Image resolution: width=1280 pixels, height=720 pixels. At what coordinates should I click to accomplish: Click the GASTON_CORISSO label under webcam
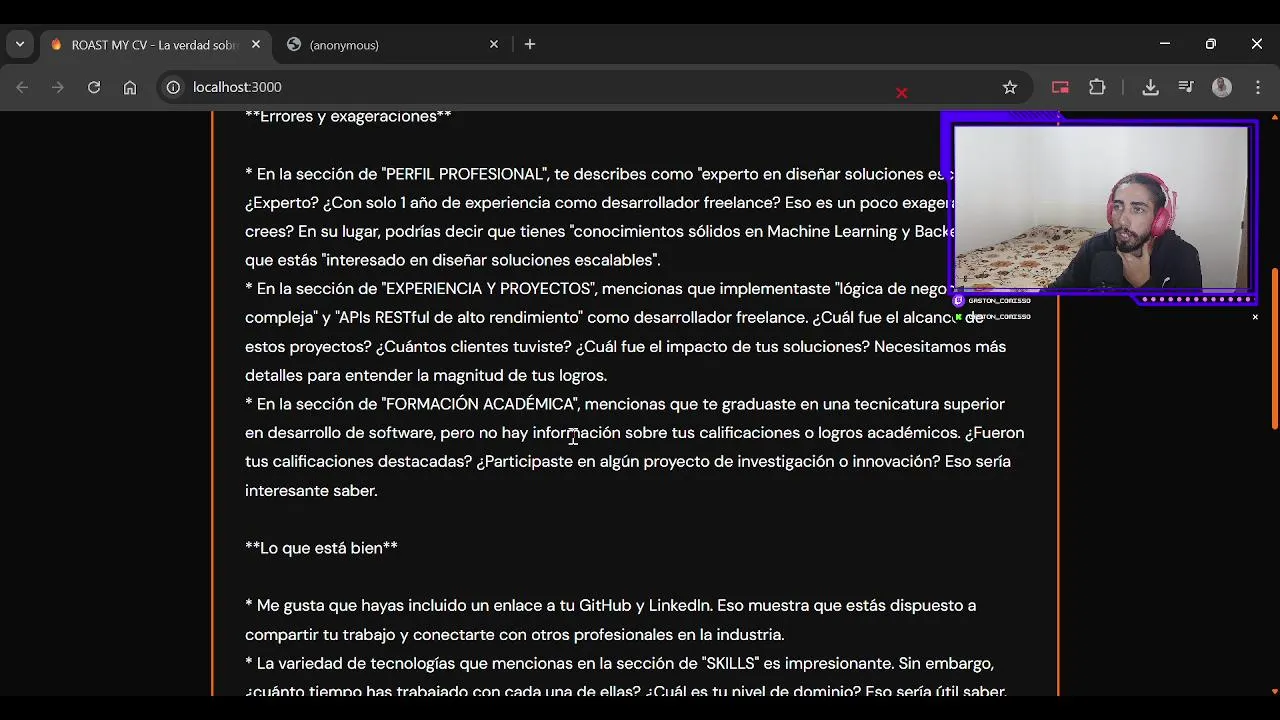(999, 300)
